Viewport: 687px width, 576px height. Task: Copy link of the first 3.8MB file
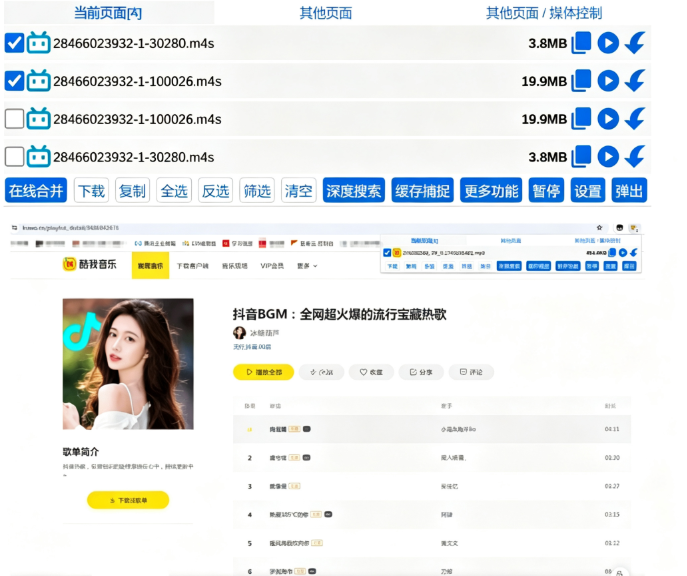coord(581,43)
